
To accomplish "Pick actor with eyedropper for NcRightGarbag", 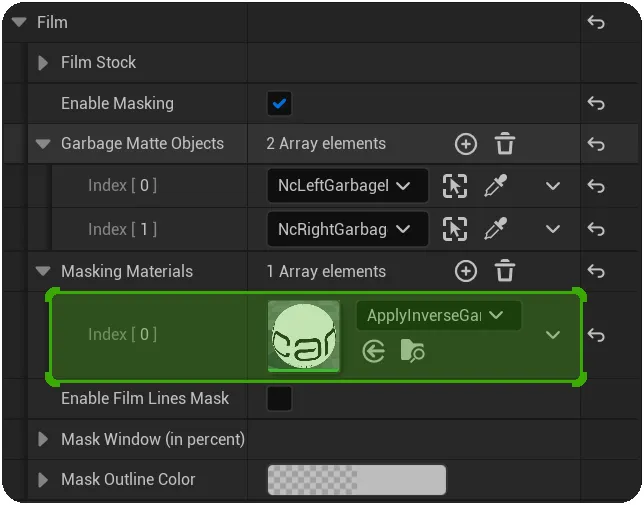I will click(x=495, y=229).
